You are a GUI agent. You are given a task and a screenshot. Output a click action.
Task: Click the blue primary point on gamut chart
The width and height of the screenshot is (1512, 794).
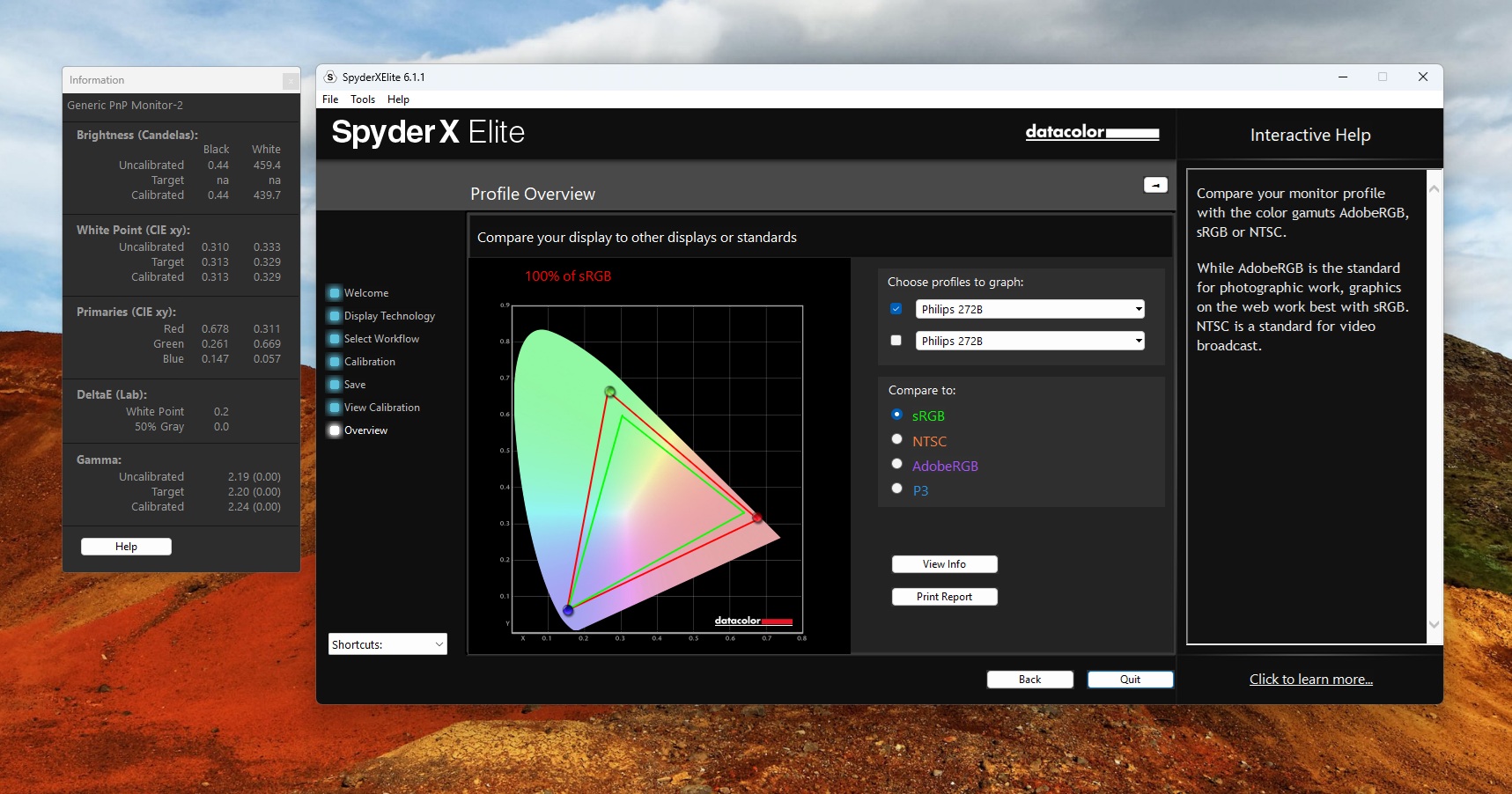pos(568,610)
